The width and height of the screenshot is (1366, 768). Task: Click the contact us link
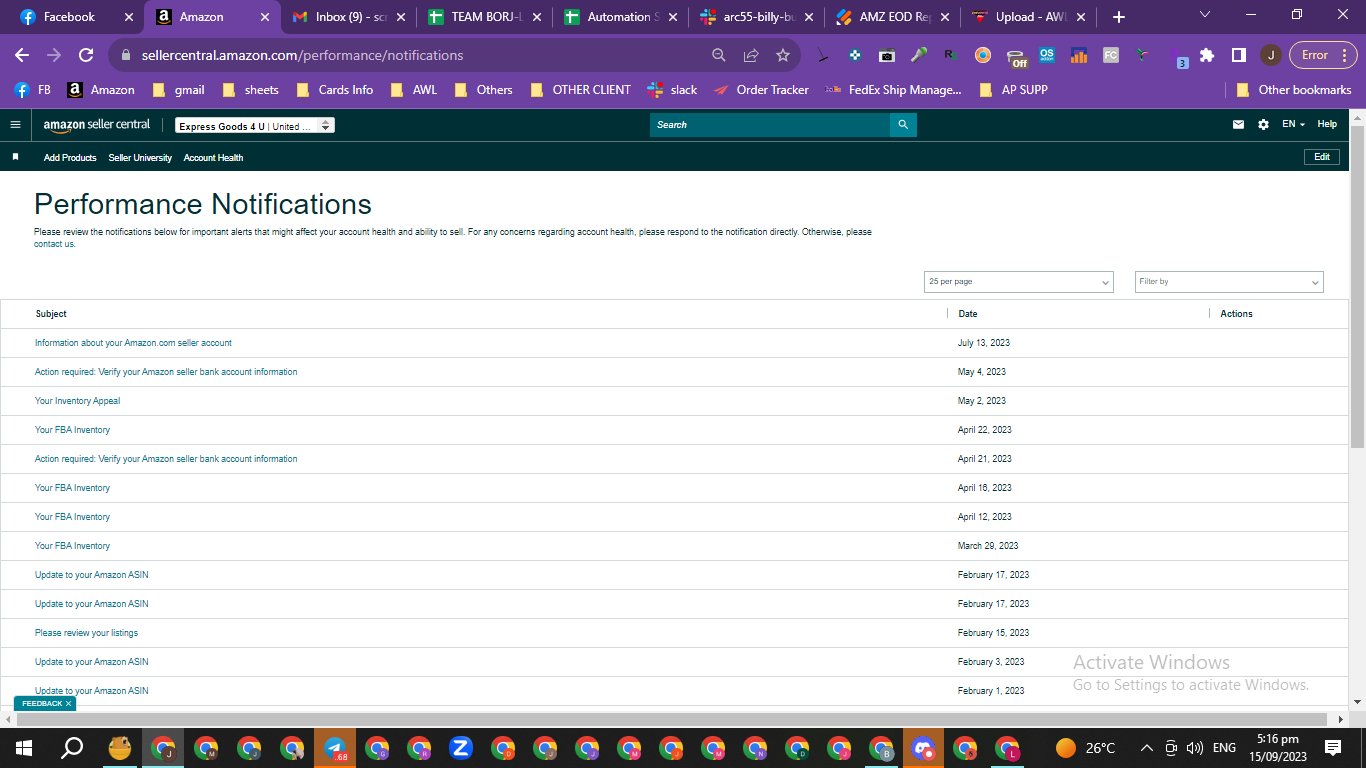point(54,244)
